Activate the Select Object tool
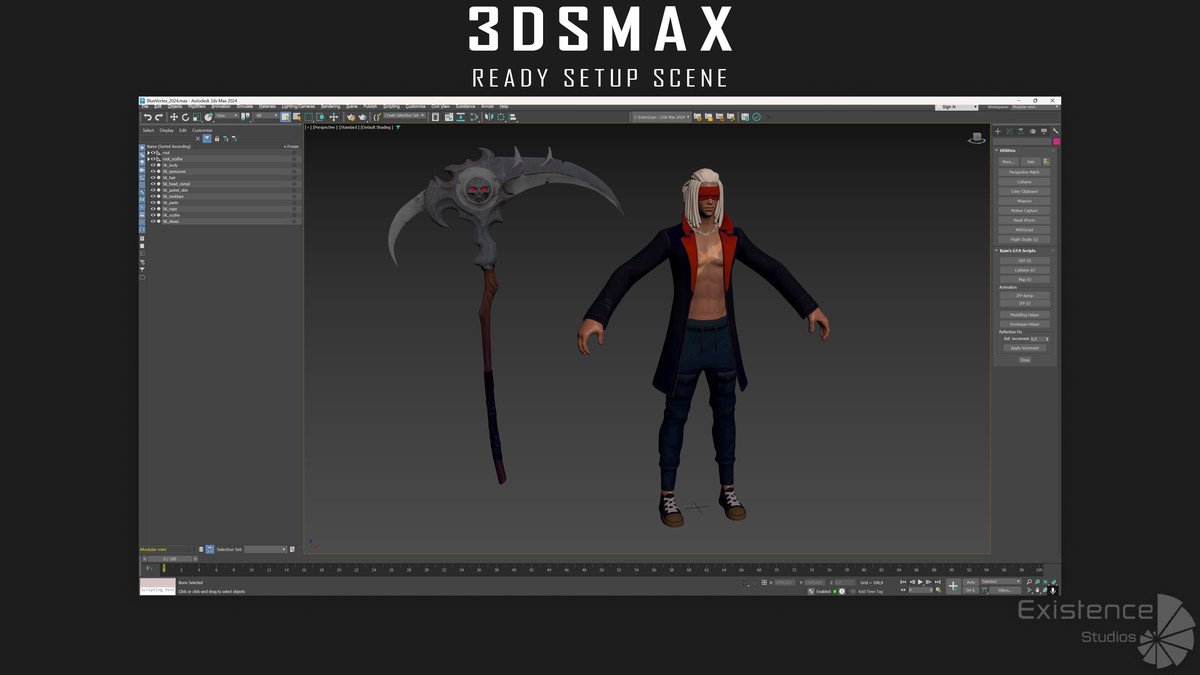 point(286,117)
